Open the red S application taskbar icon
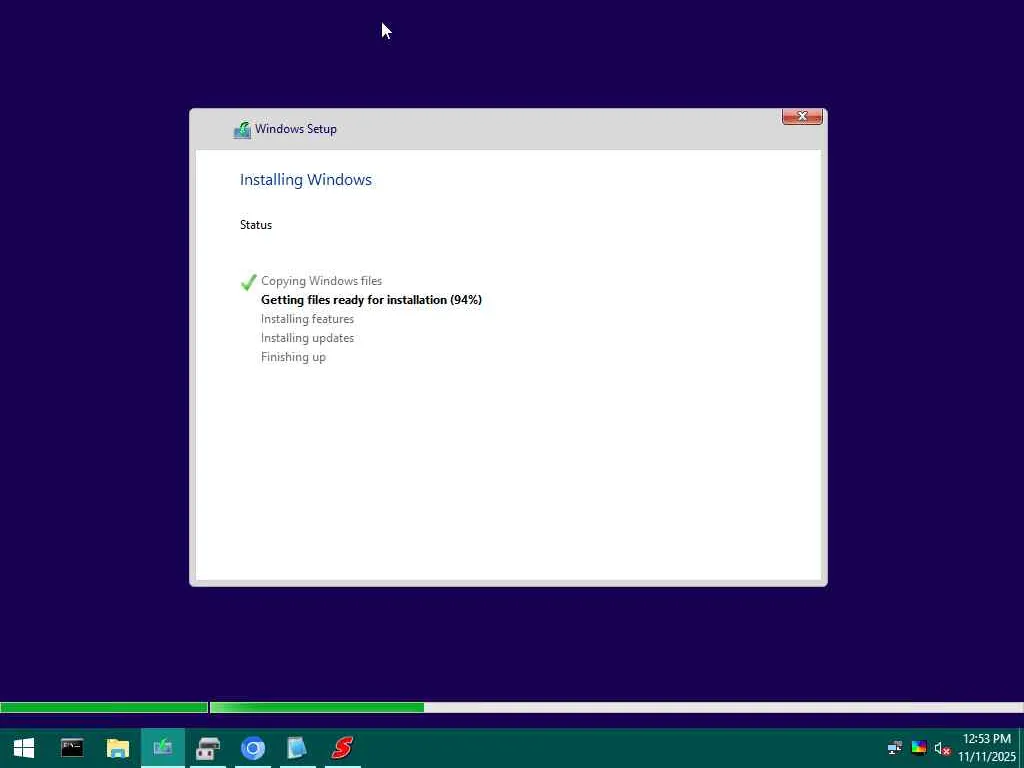Viewport: 1024px width, 768px height. [x=342, y=748]
